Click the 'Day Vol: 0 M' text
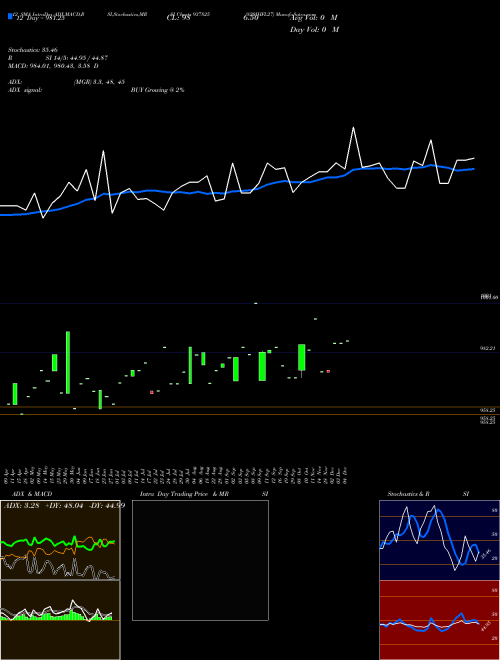This screenshot has width=500, height=660. [x=314, y=30]
